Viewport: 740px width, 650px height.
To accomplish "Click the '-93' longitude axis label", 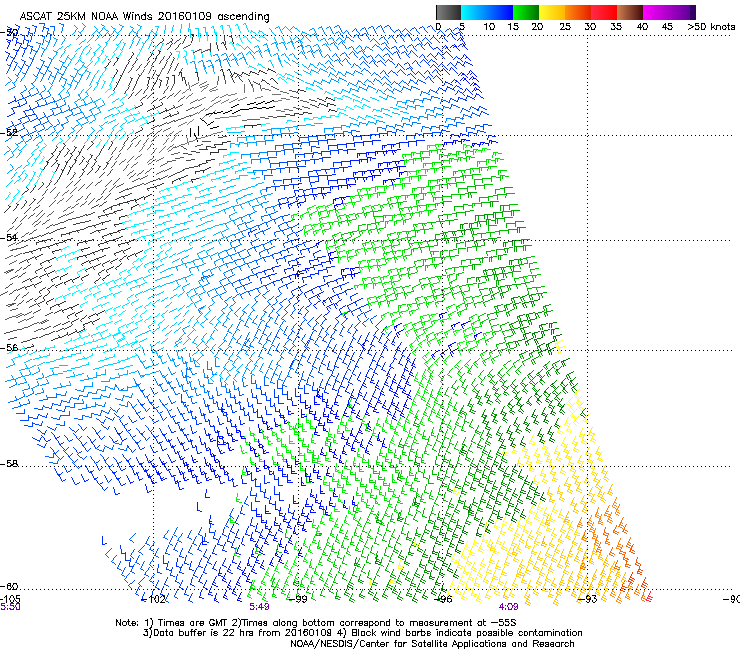I will point(587,599).
